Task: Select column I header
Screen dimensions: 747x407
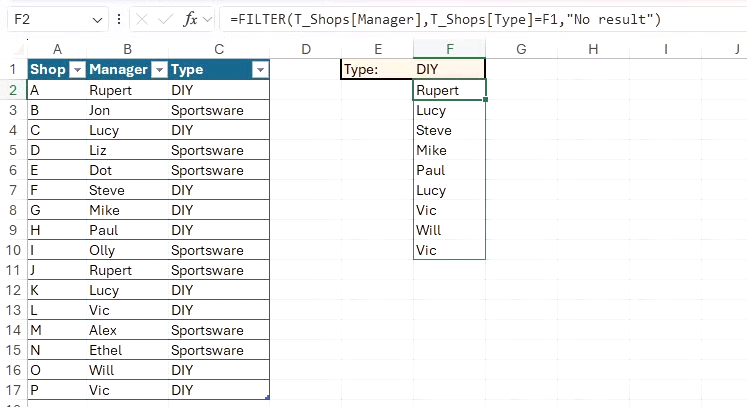Action: 666,49
